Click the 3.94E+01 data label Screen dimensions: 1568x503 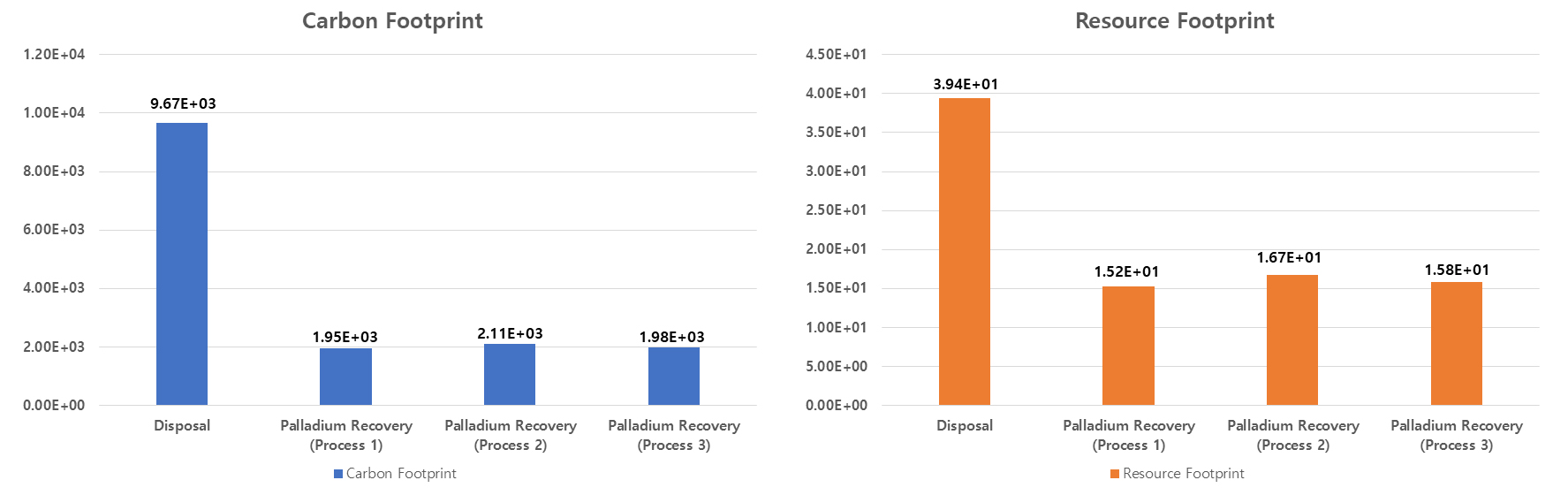tap(966, 84)
